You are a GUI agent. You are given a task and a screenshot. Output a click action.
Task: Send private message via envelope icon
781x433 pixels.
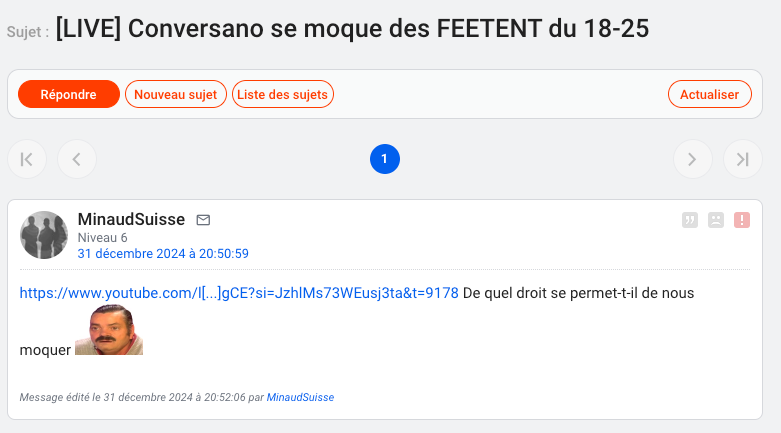(x=203, y=220)
